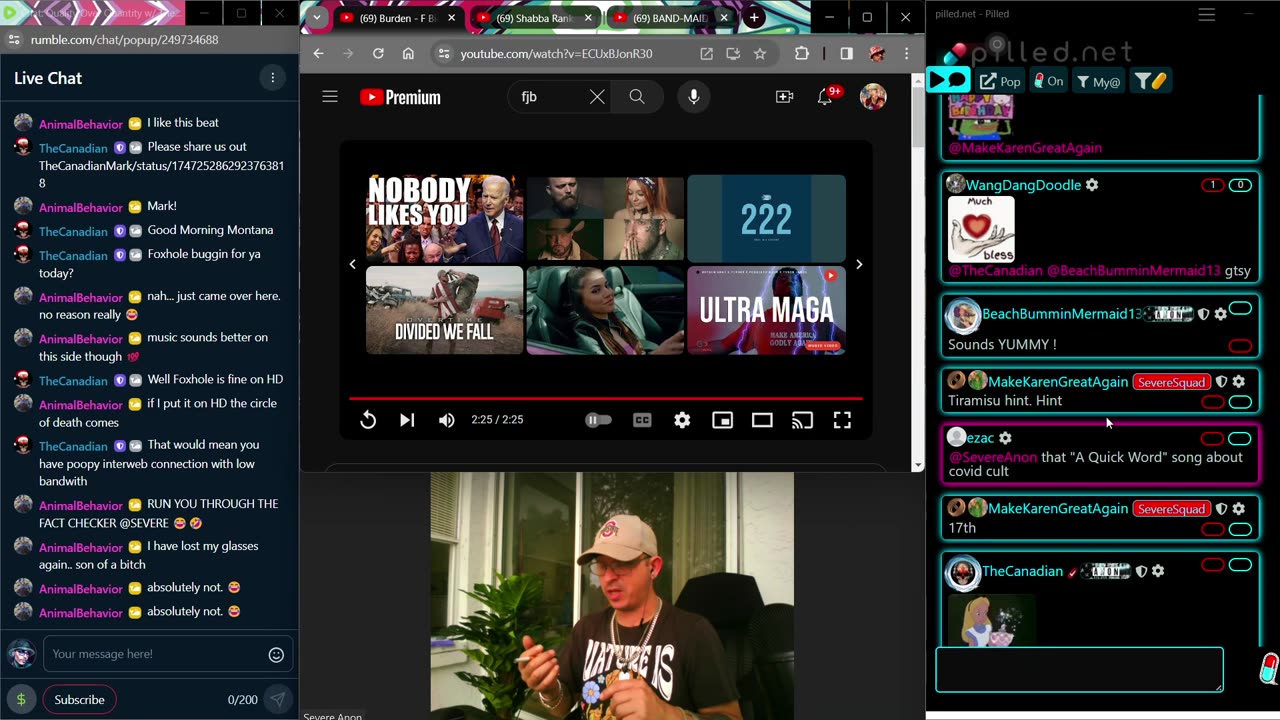Cast the video with Play on TV

click(802, 420)
